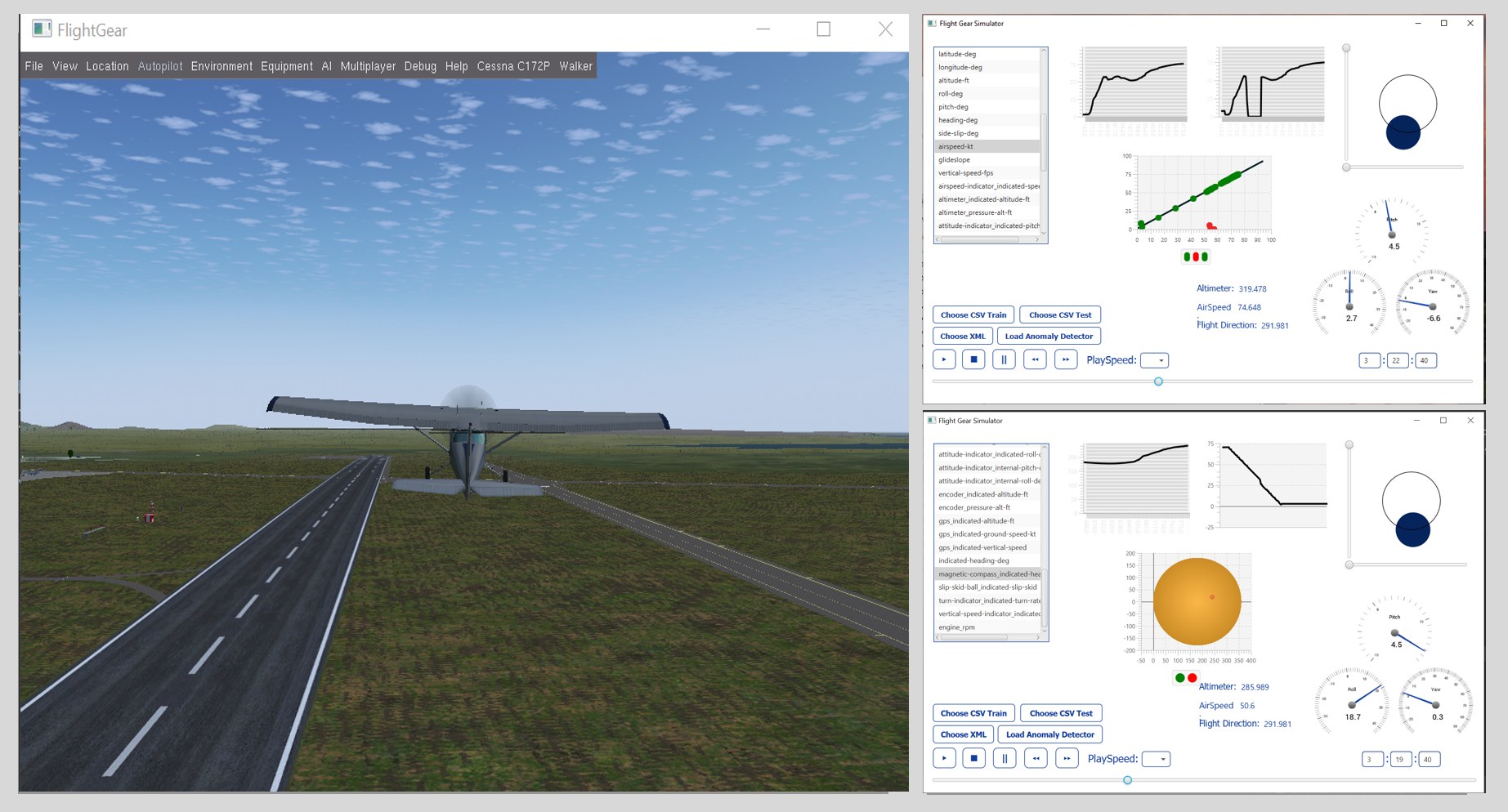
Task: Open Environment menu in FlightGear
Action: tap(222, 66)
